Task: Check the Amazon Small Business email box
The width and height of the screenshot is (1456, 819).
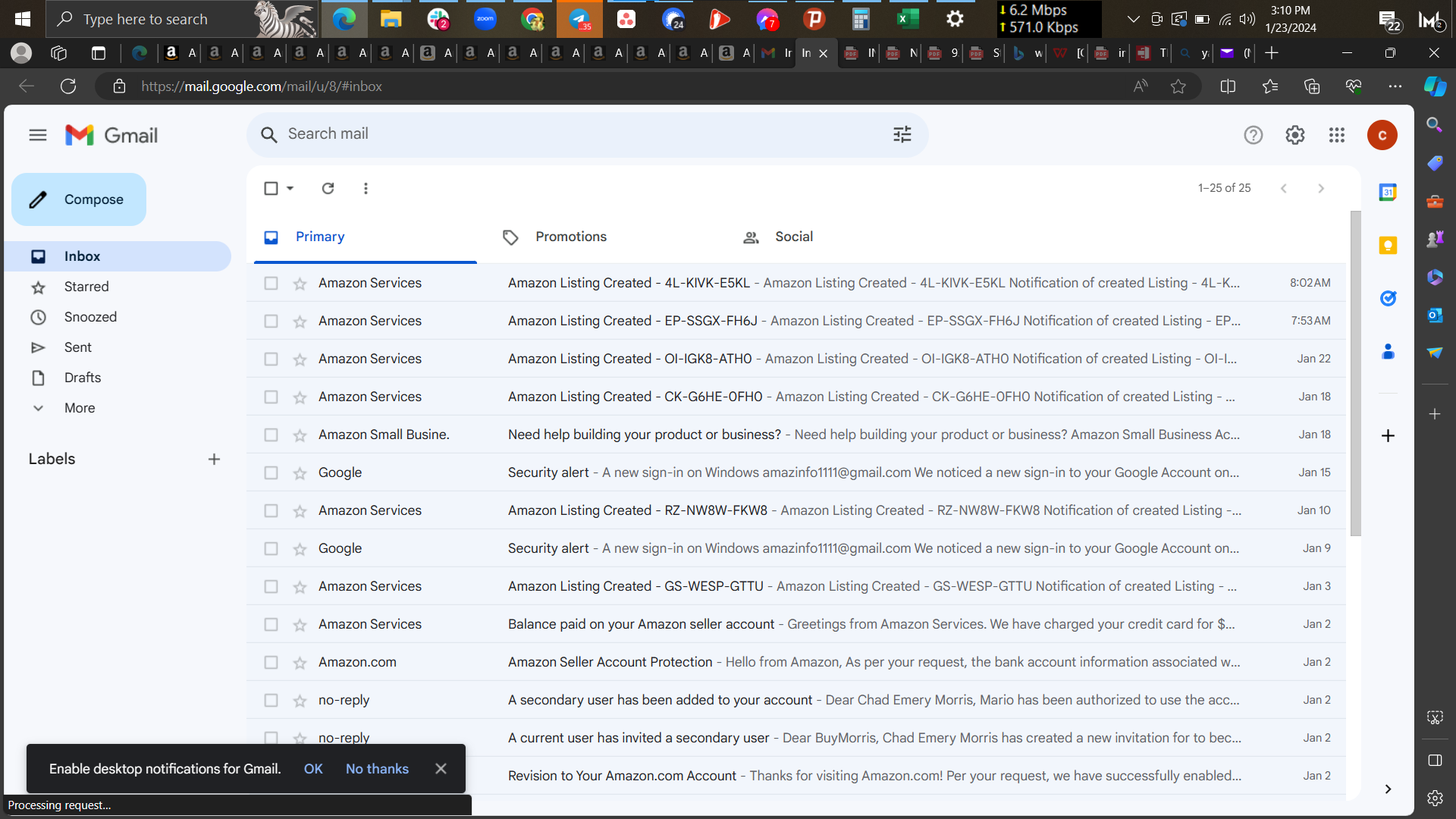Action: click(271, 435)
